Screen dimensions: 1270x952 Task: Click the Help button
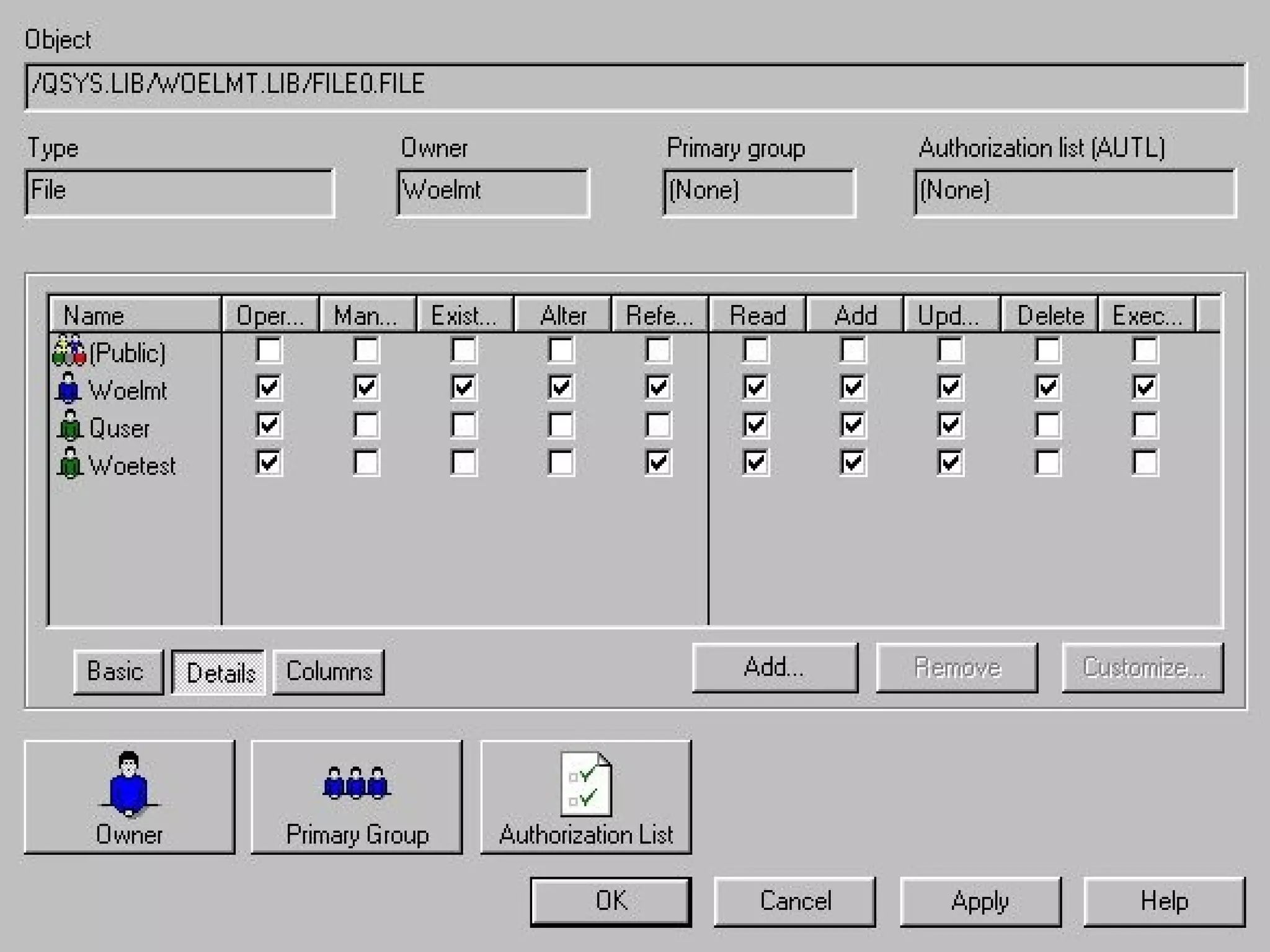1163,901
